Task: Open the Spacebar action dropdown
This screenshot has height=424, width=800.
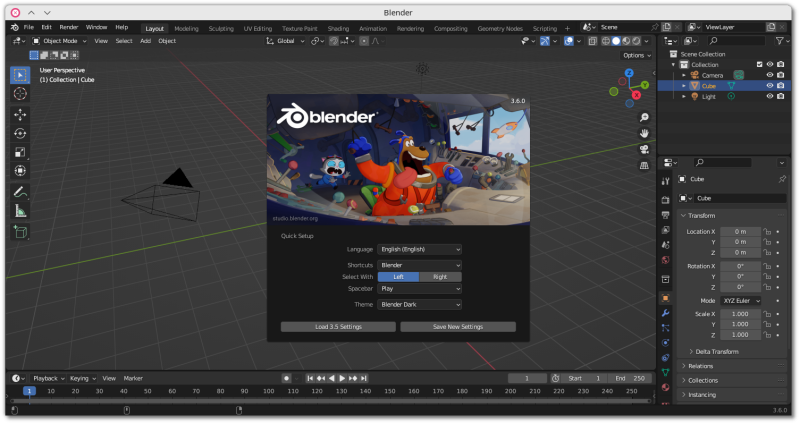Action: tap(420, 289)
